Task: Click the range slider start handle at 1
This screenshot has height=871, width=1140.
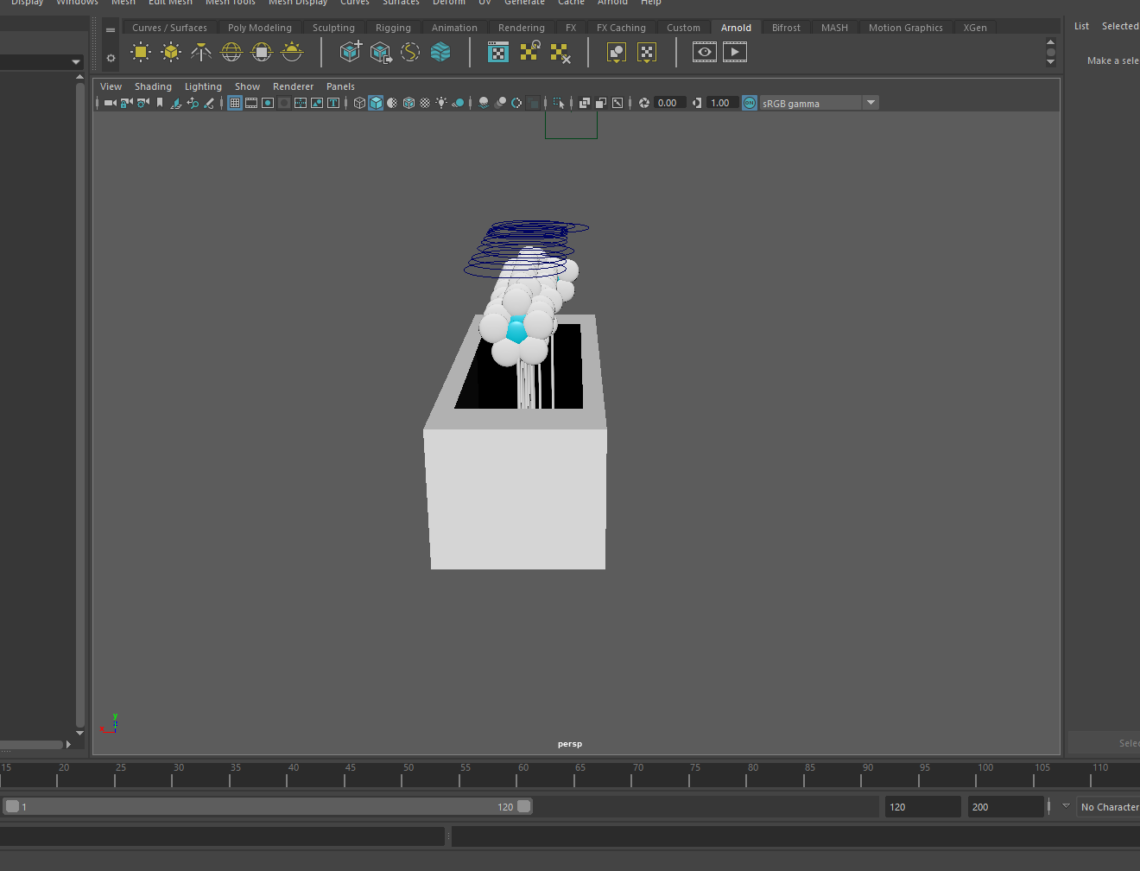Action: coord(12,806)
